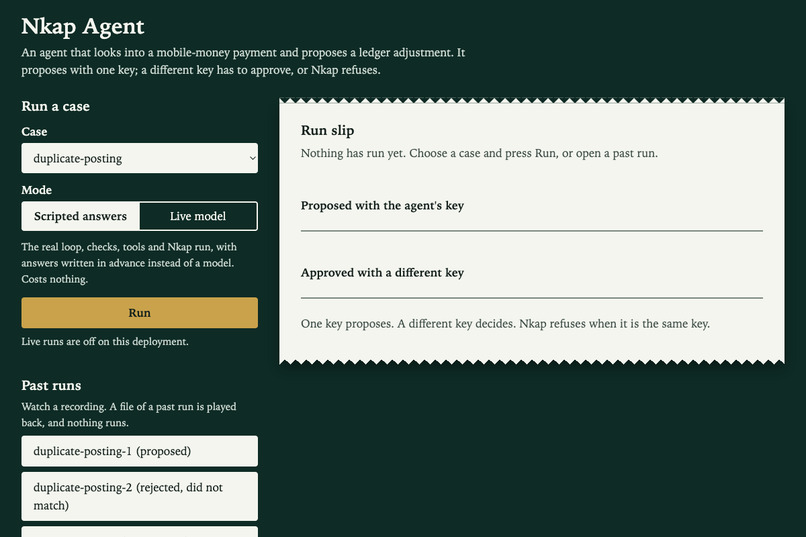
Task: Click the Run a case heading
Action: [56, 106]
